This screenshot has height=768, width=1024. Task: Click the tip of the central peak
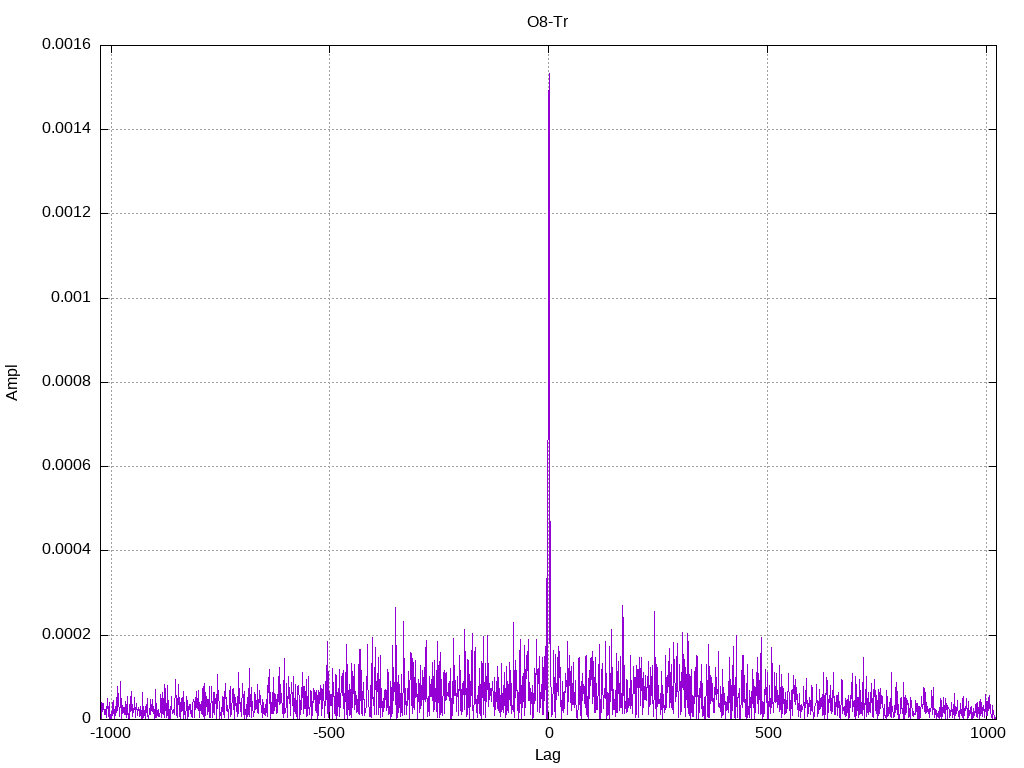(549, 74)
